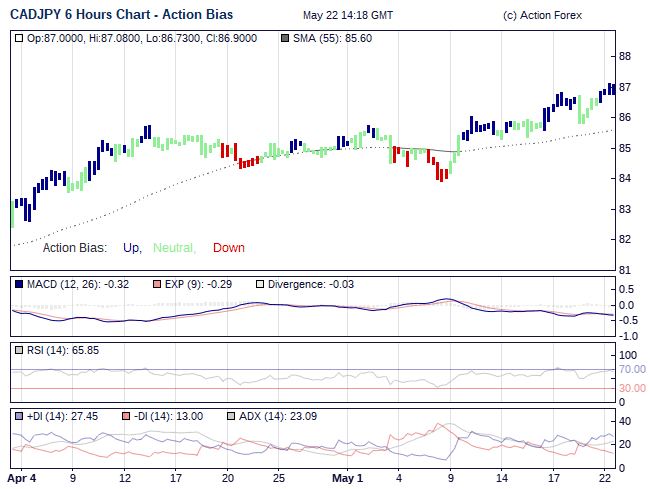
Task: Click the SMA (55) legend color square
Action: [285, 37]
